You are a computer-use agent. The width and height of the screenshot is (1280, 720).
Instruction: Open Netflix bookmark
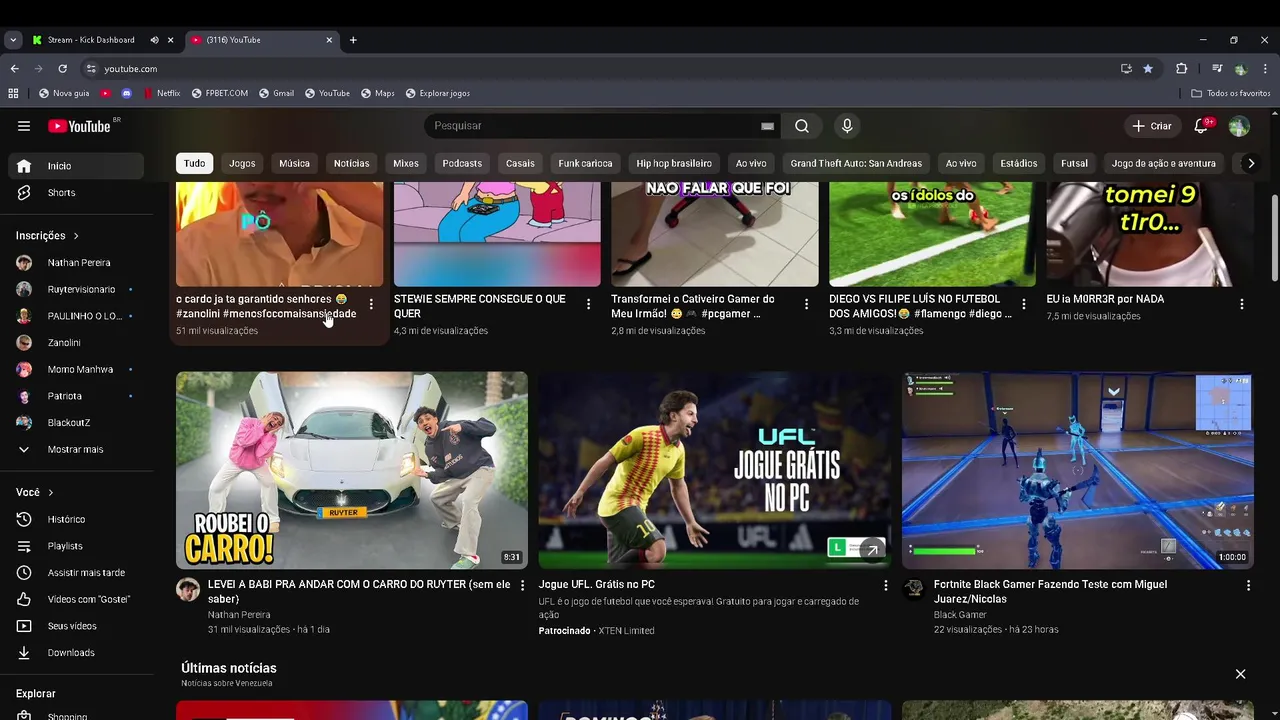162,93
